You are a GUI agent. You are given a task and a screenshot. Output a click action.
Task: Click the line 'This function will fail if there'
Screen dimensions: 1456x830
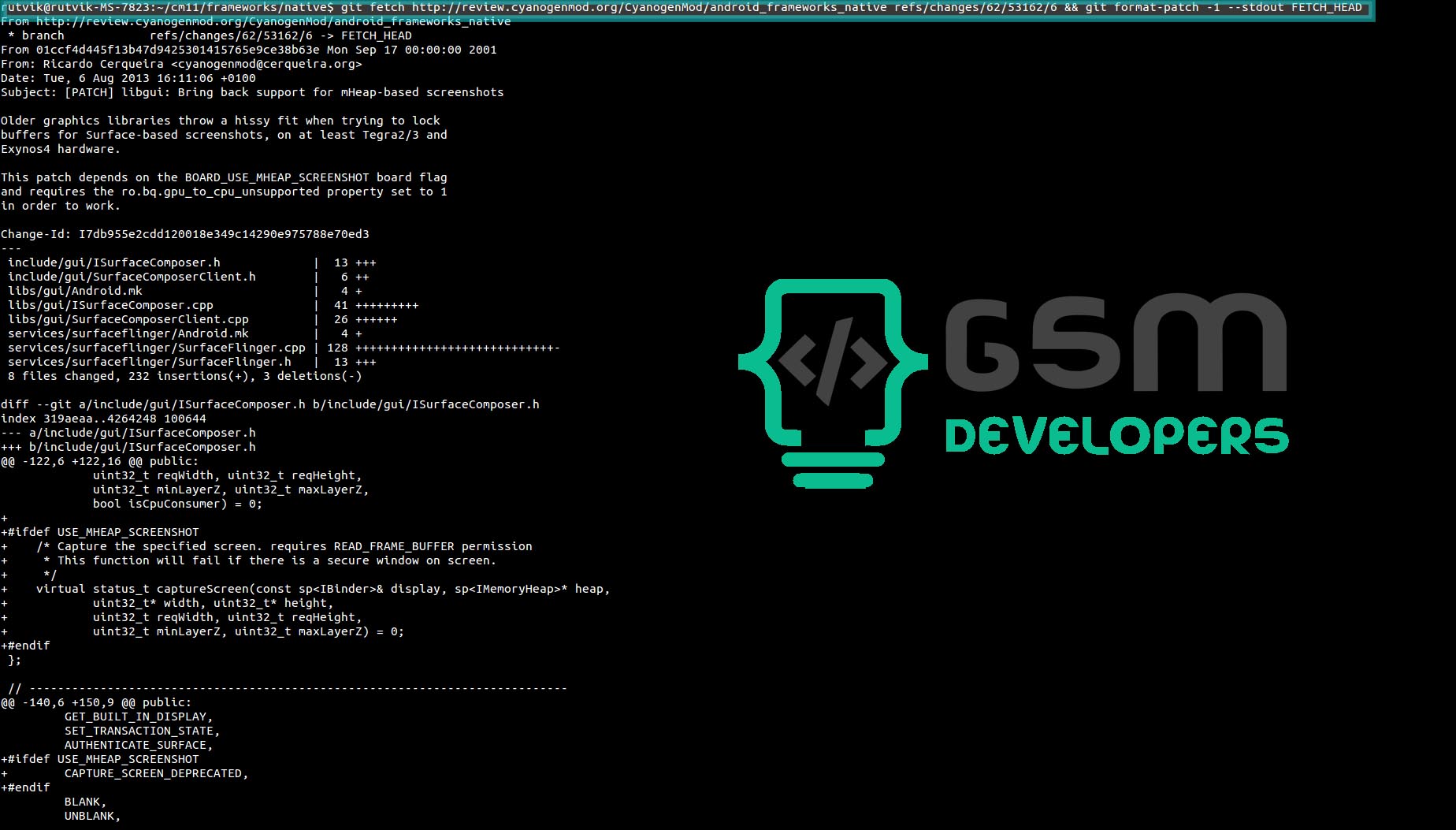(x=249, y=560)
